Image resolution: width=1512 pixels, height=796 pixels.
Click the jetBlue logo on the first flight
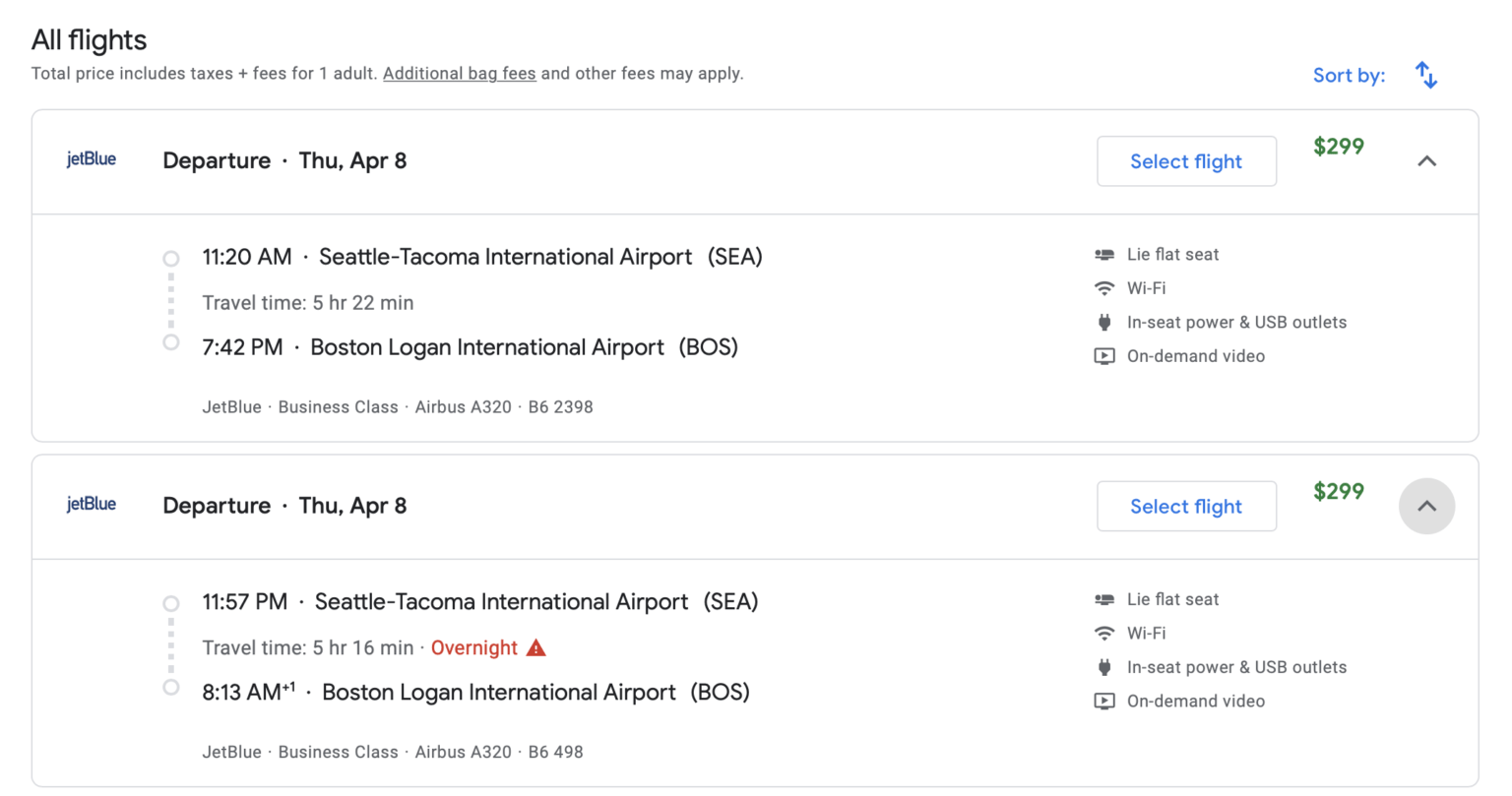90,158
